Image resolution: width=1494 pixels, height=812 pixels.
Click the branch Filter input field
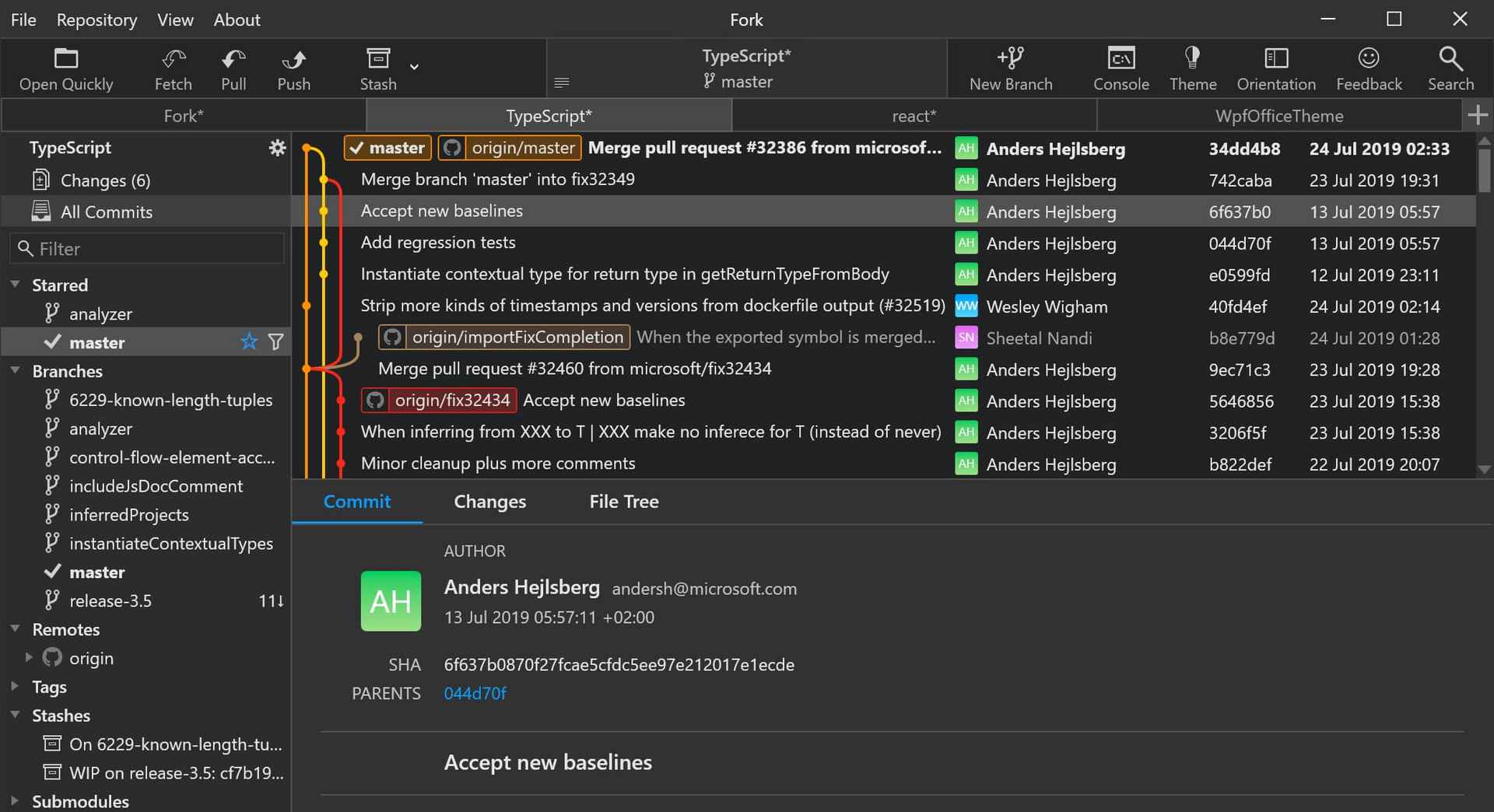148,249
